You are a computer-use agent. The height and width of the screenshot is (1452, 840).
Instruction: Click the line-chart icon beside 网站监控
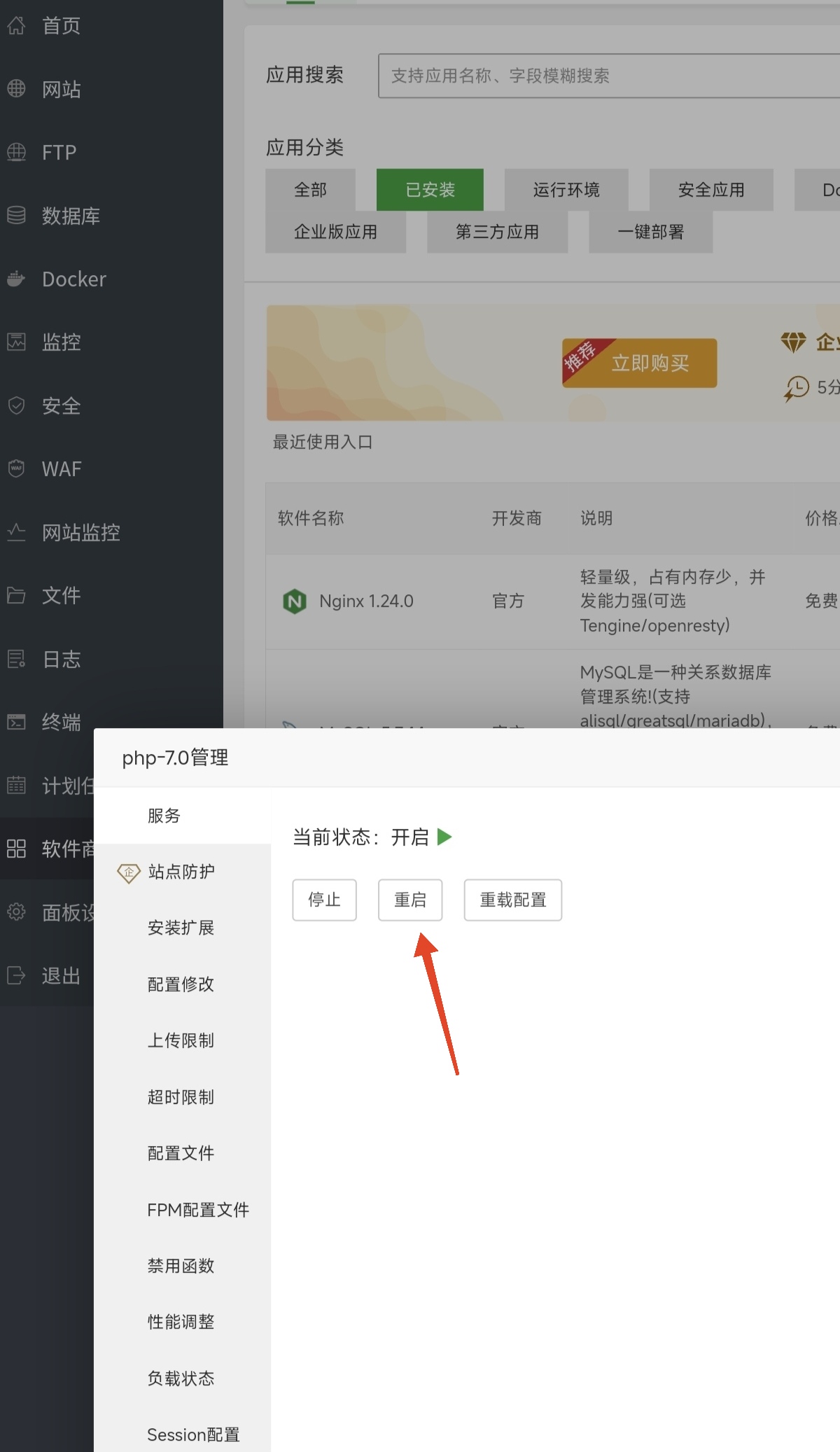pyautogui.click(x=16, y=532)
